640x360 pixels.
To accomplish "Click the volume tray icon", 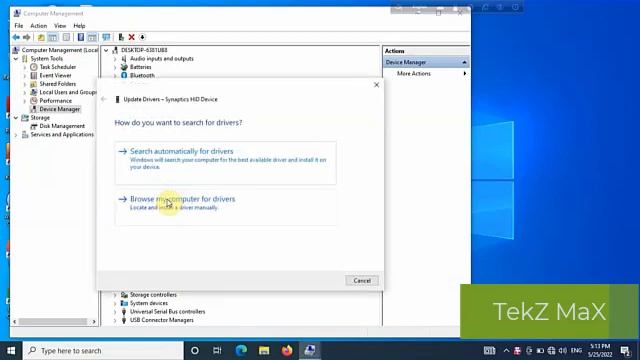I will pos(562,351).
